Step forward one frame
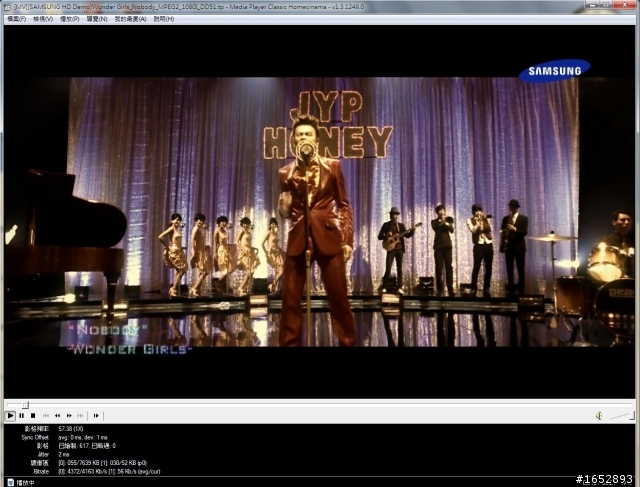This screenshot has width=640, height=487. 96,416
